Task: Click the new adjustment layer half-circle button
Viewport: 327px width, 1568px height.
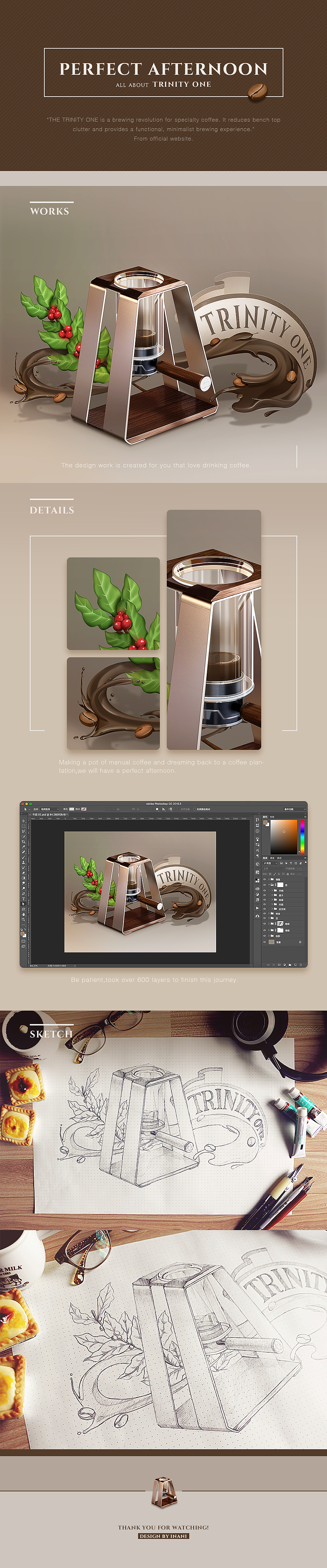Action: (x=284, y=965)
